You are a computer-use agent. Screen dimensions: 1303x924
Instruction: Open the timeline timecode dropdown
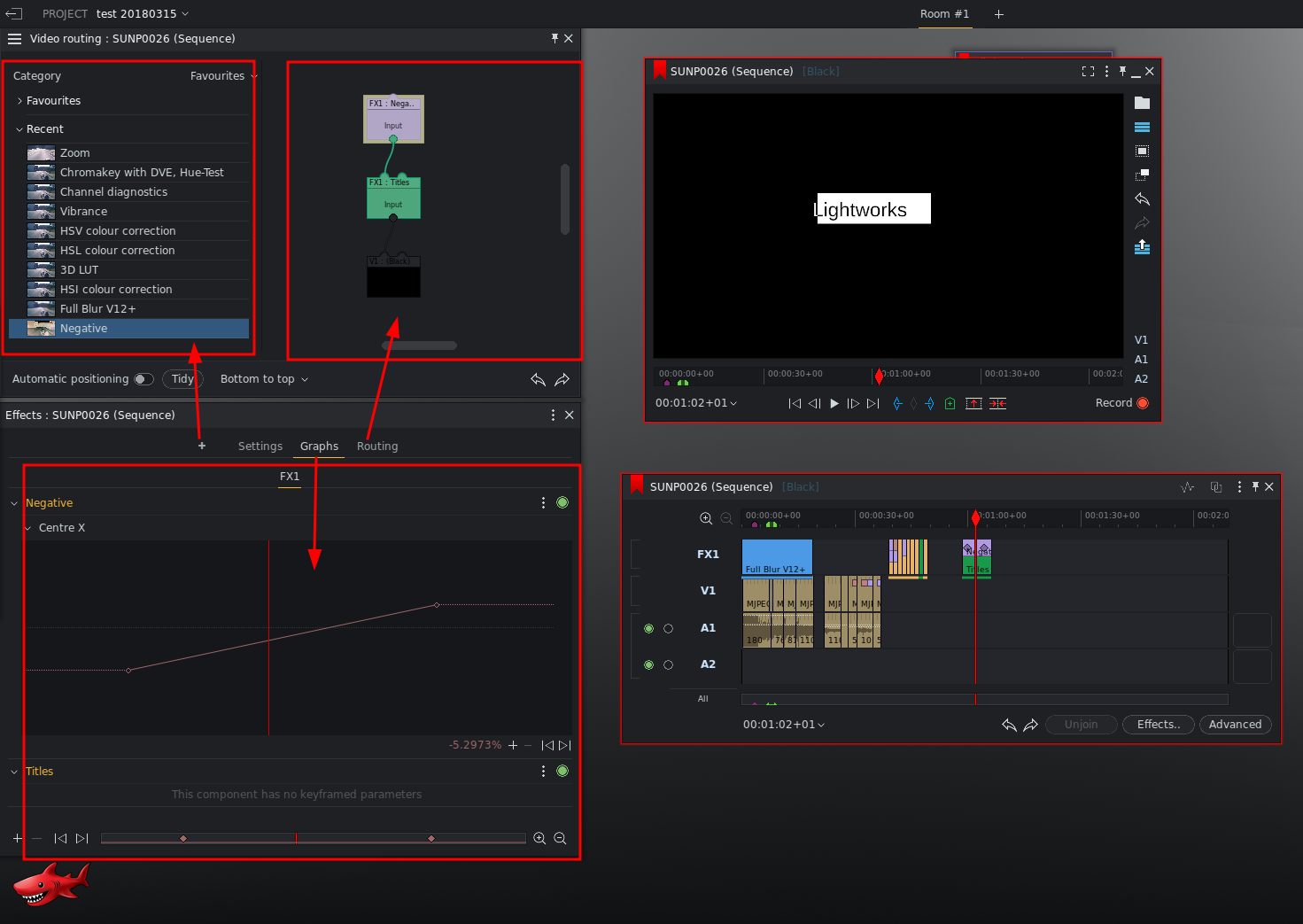tap(784, 725)
